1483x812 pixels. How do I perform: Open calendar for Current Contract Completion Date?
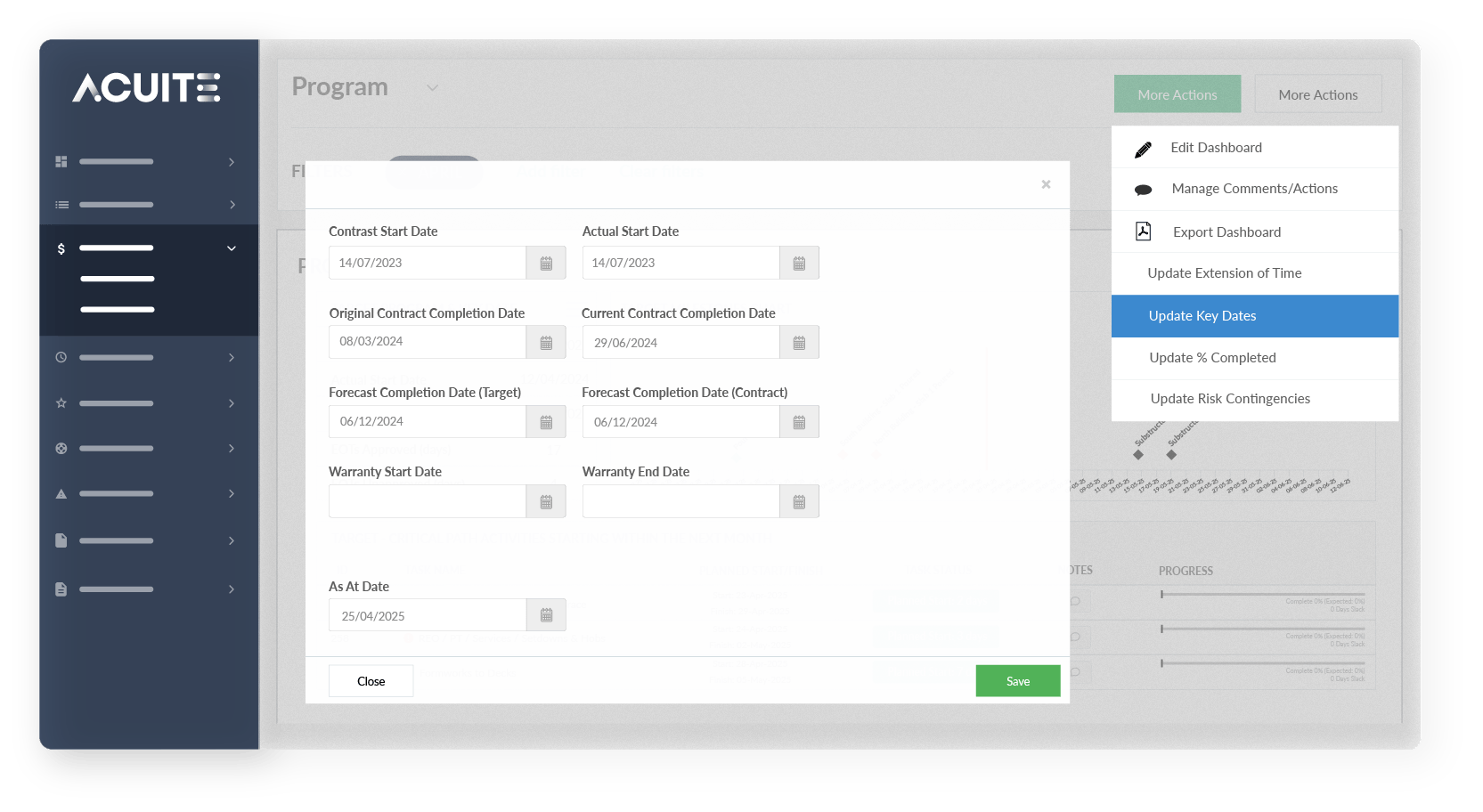799,342
